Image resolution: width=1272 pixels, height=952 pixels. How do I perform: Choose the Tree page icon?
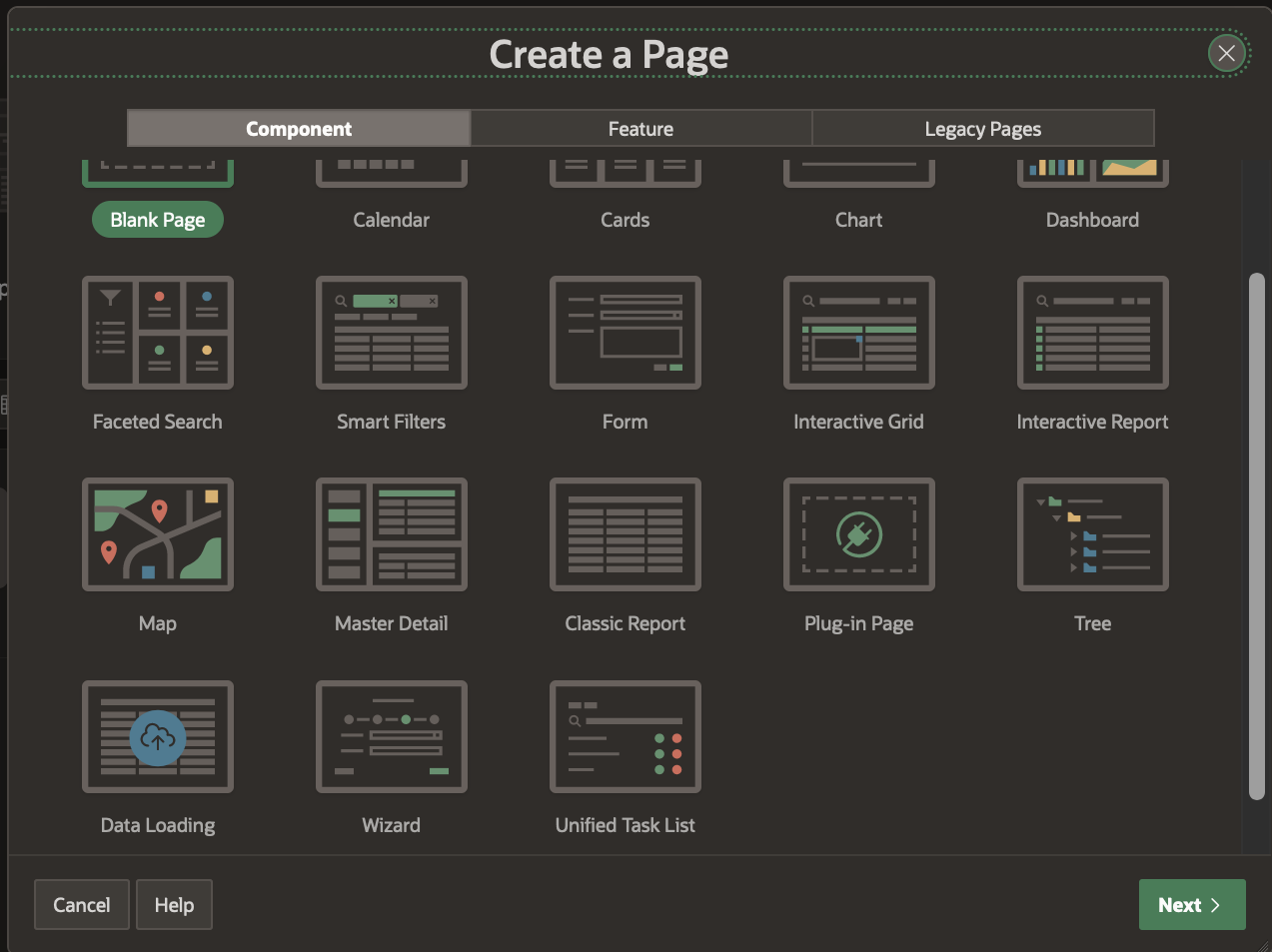(1093, 534)
